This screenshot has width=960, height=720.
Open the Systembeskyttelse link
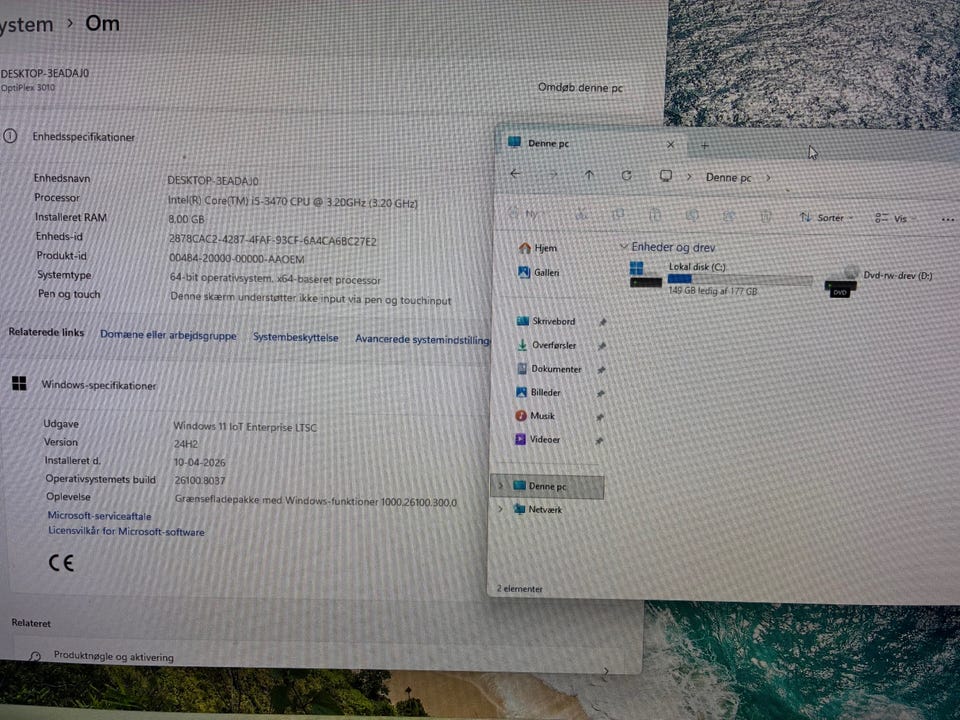[x=296, y=337]
